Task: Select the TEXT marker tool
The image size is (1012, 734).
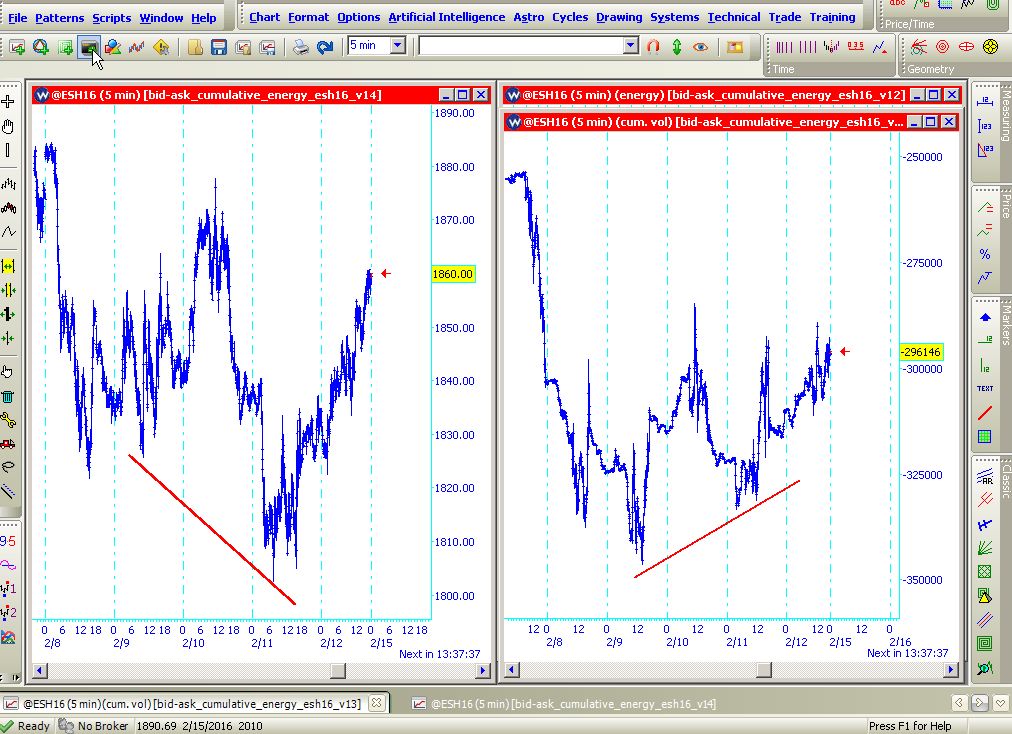Action: pyautogui.click(x=985, y=388)
